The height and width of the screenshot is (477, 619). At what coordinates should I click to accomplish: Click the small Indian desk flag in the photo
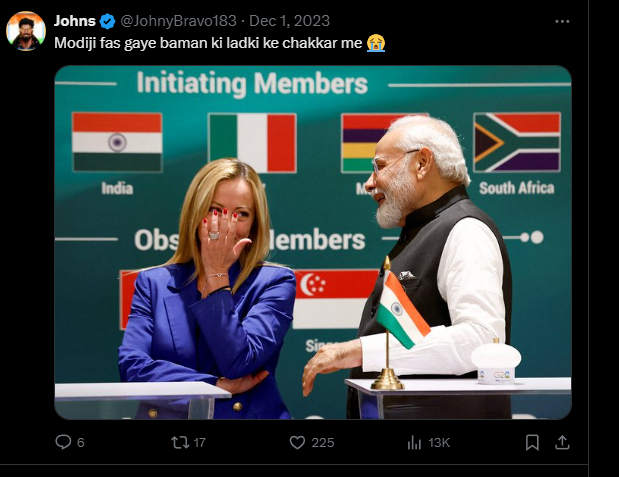[402, 310]
